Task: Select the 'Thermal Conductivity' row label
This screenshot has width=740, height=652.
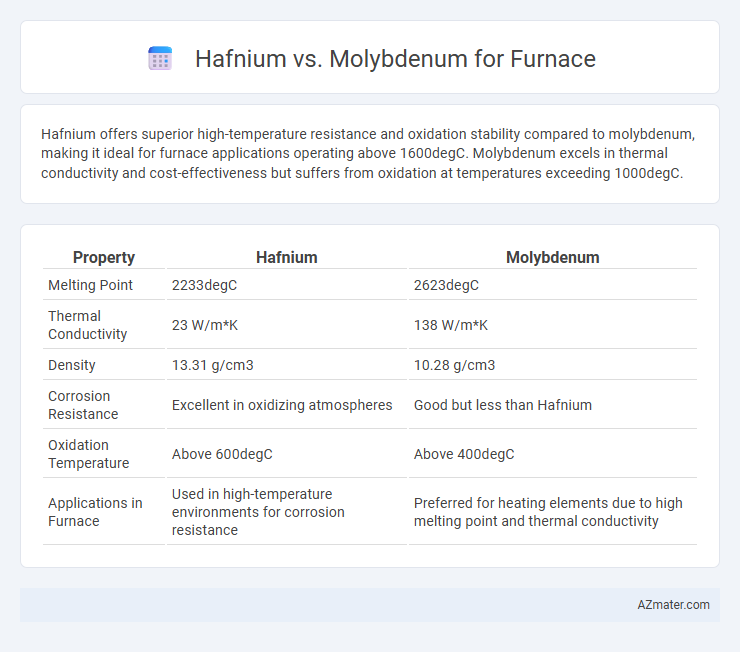Action: click(87, 325)
